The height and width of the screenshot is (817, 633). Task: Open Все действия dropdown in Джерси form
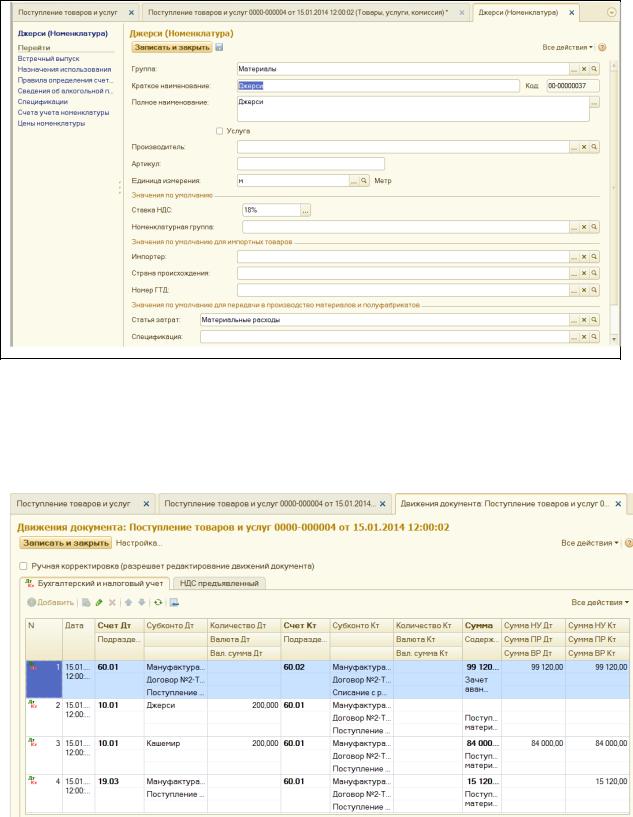coord(567,47)
